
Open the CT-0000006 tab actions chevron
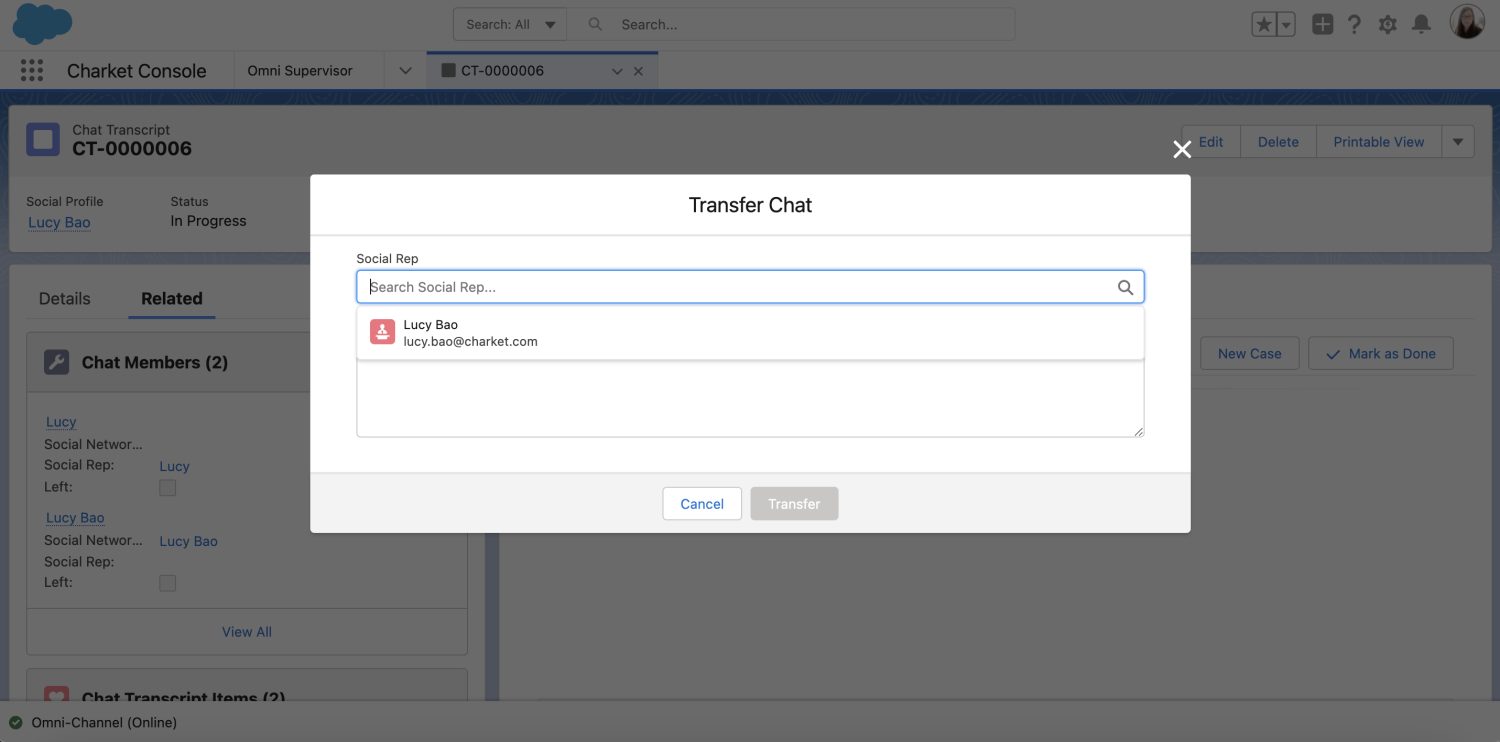[x=617, y=71]
